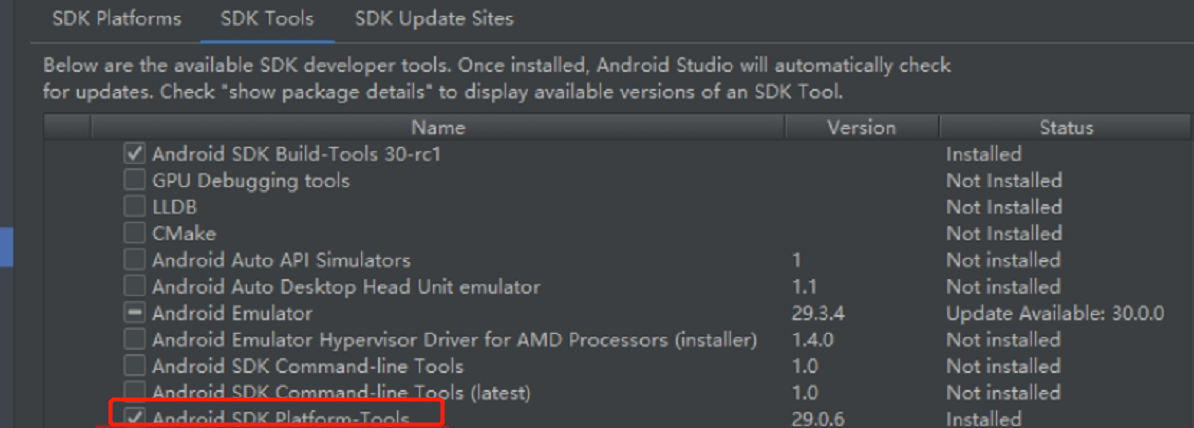
Task: Sort by the Status column header
Action: coord(1066,127)
